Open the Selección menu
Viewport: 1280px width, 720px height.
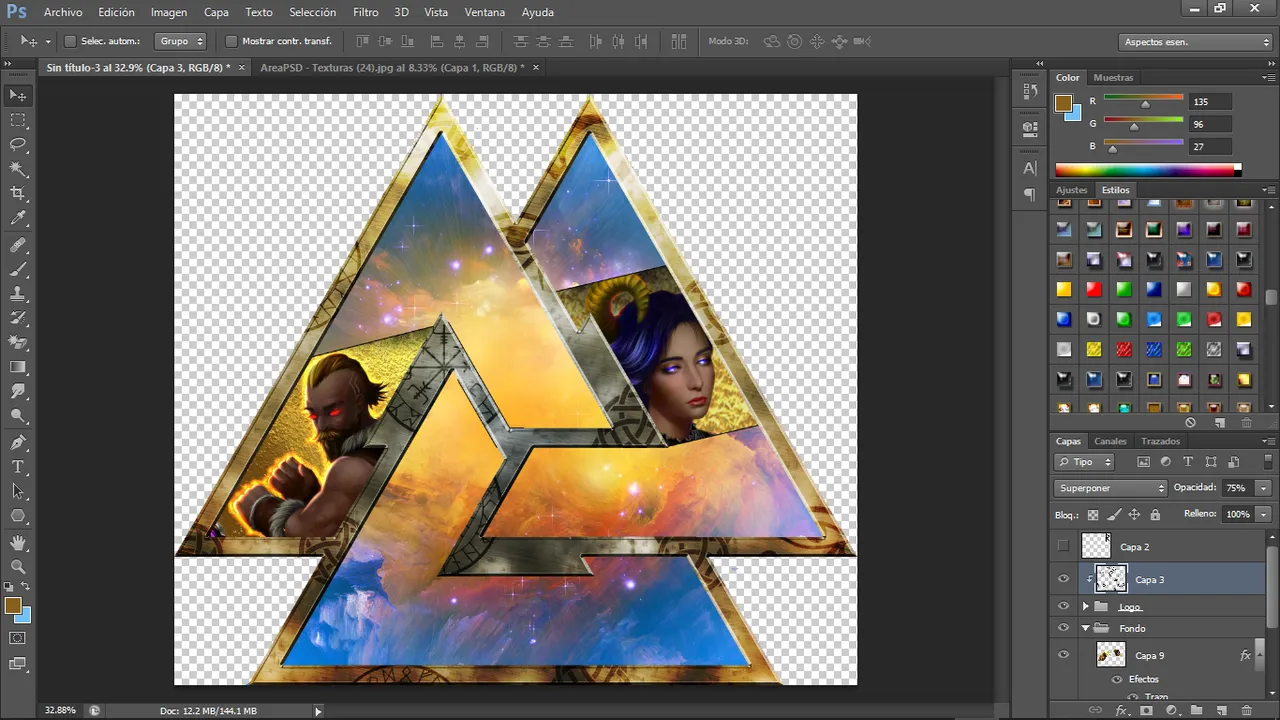tap(312, 12)
